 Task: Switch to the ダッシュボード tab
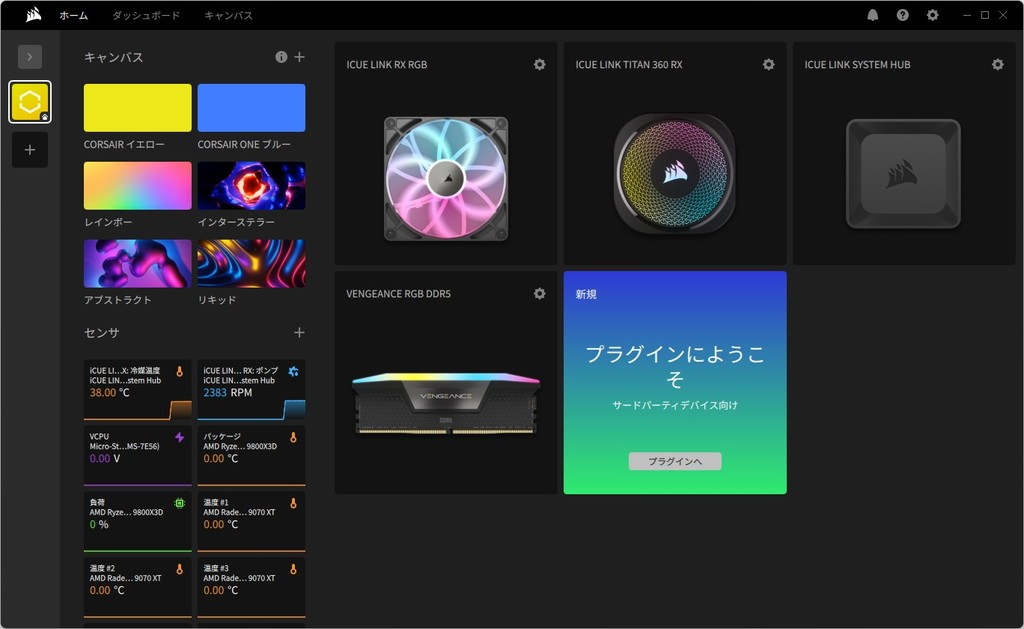point(146,16)
